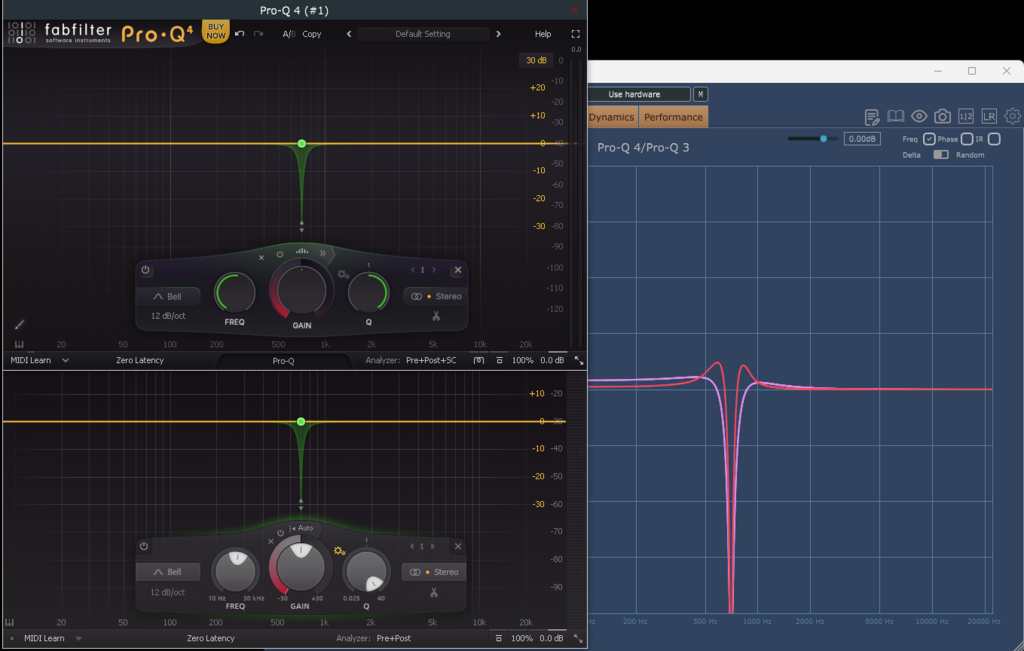This screenshot has width=1024, height=651.
Task: Close the lower Pro-Q band panel
Action: click(x=458, y=546)
